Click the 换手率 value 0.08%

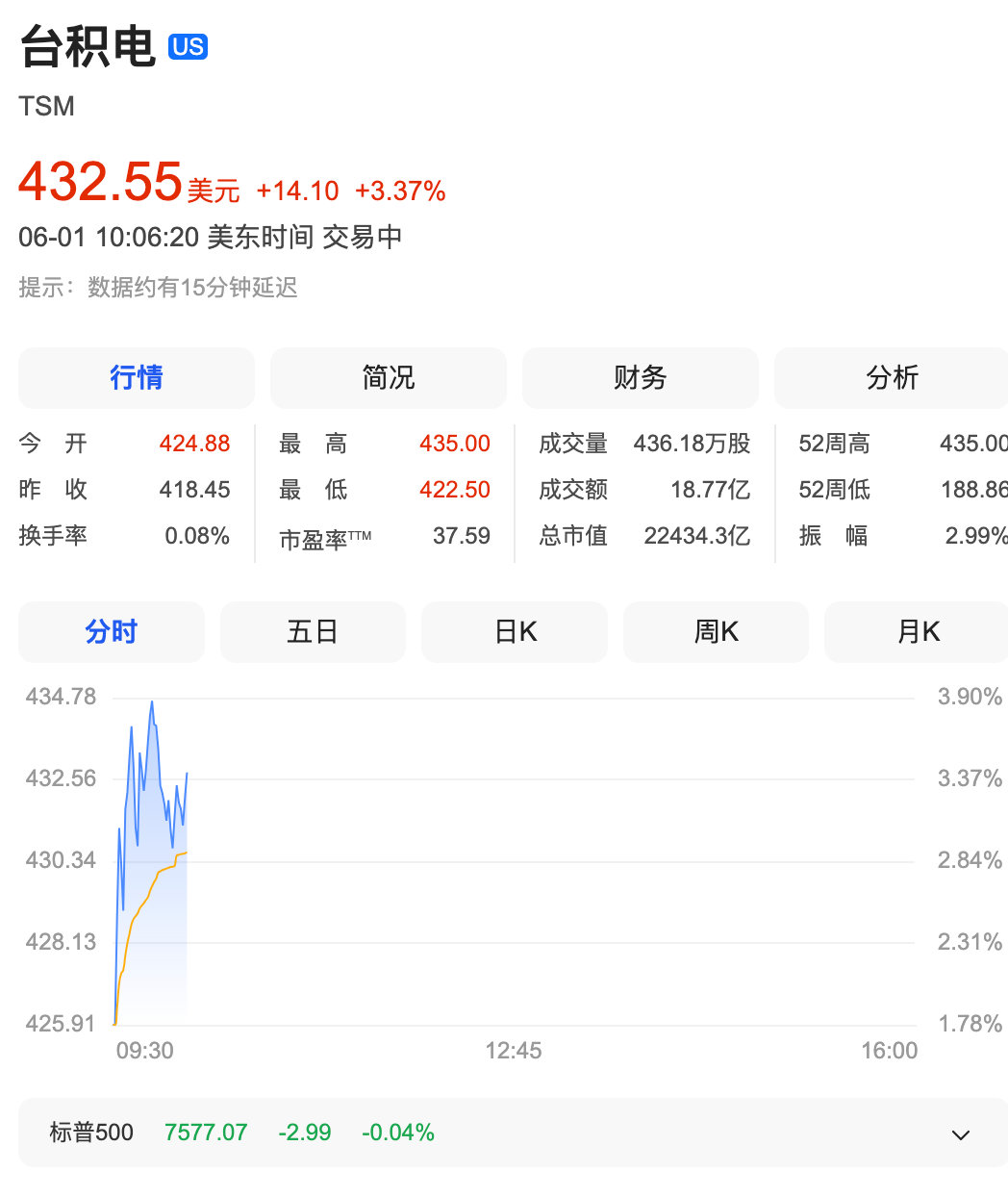[x=197, y=536]
